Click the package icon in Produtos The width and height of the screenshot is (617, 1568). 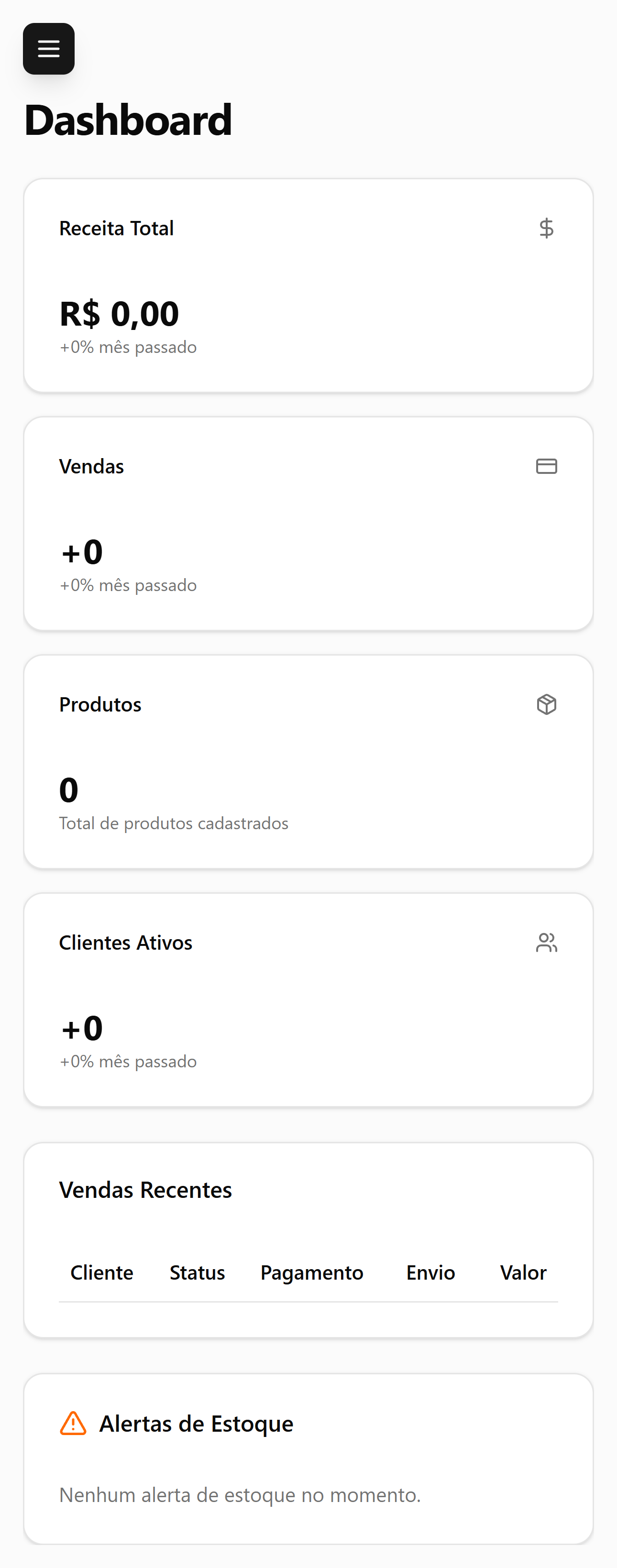[546, 704]
